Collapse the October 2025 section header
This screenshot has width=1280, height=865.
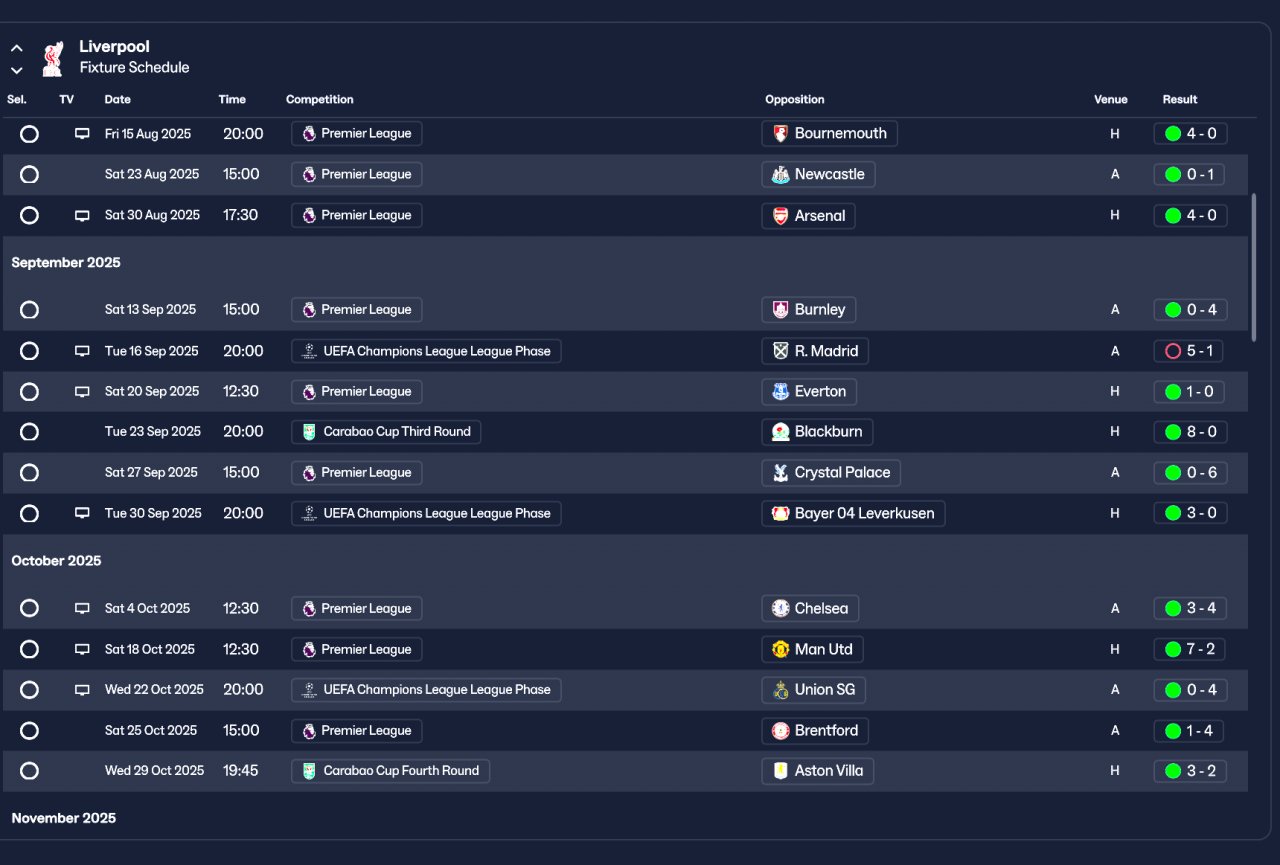pyautogui.click(x=57, y=561)
